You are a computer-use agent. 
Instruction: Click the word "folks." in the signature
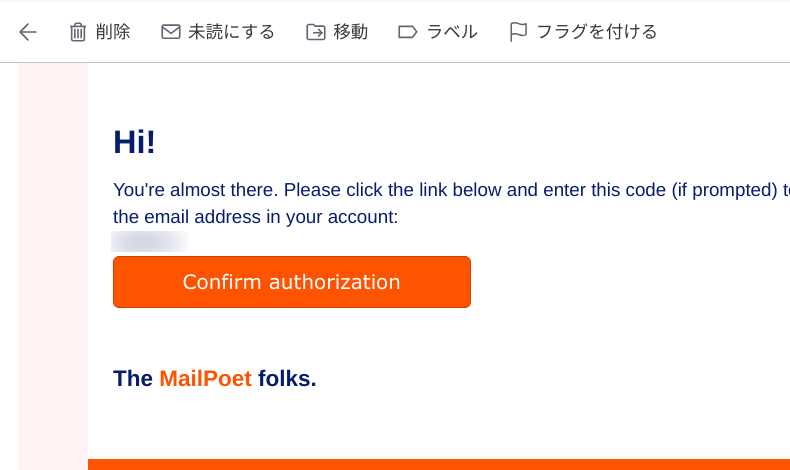[287, 378]
